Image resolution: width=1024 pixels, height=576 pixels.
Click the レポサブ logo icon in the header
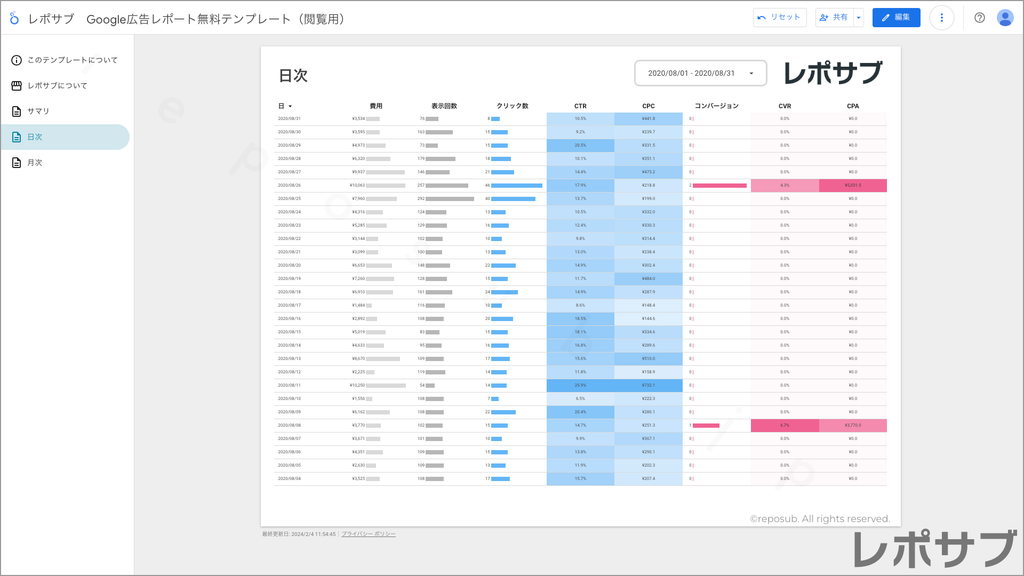point(14,17)
